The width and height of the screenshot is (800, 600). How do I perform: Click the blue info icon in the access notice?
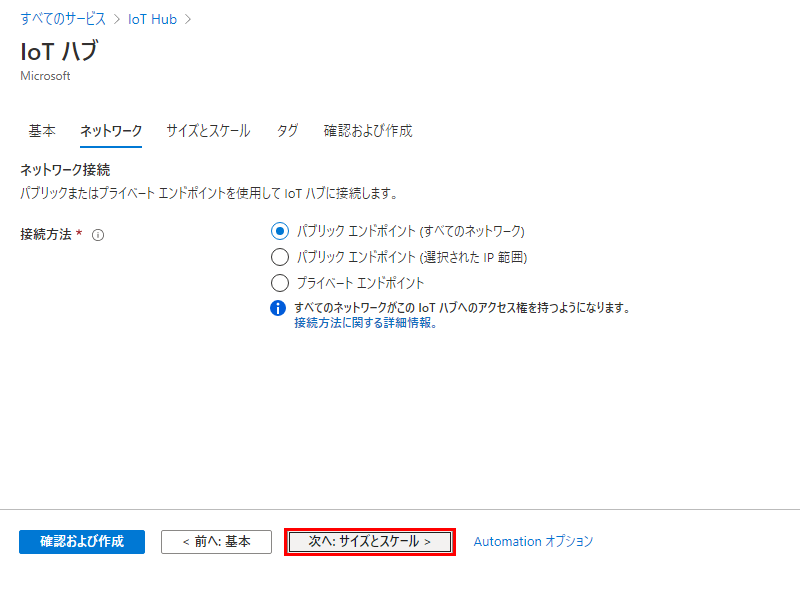pos(279,308)
